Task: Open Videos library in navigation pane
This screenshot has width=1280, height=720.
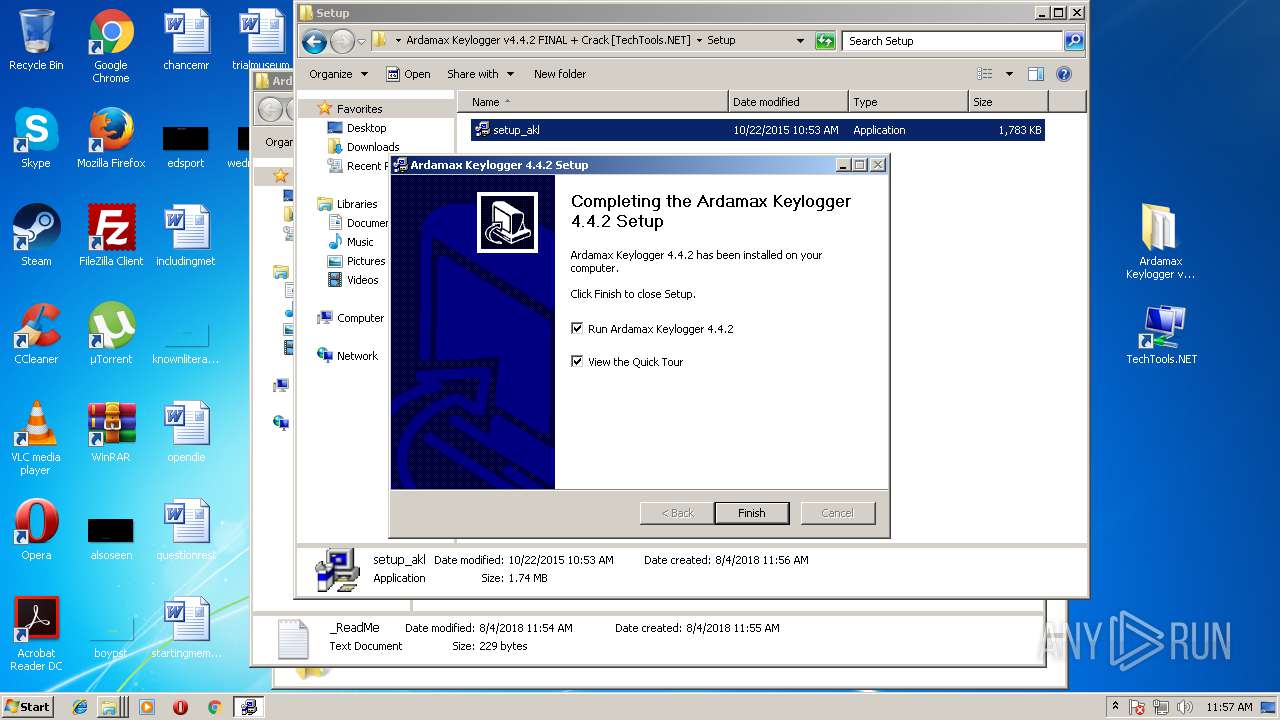Action: click(x=354, y=280)
